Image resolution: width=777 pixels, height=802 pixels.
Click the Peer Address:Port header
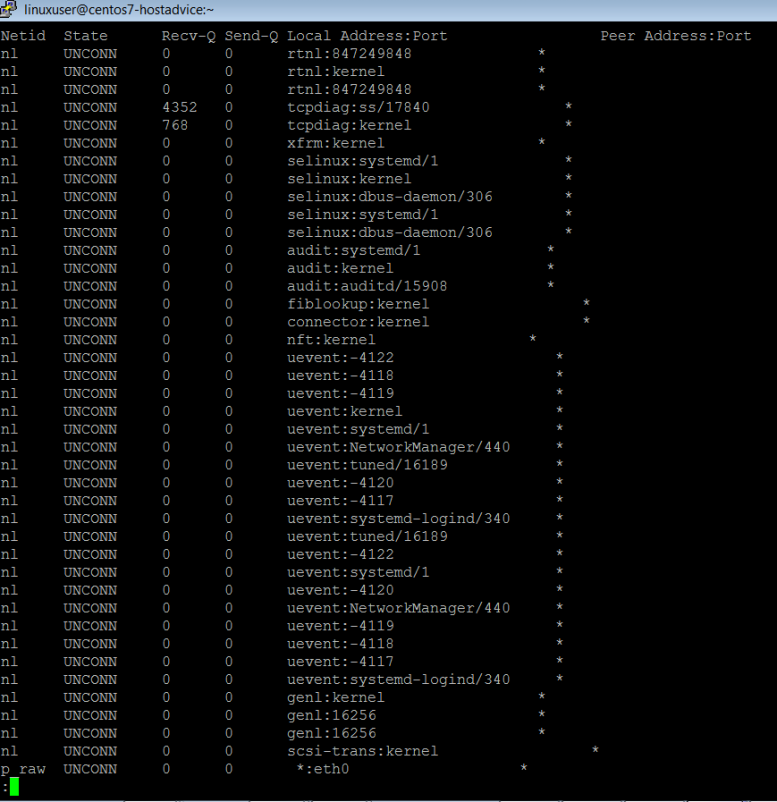tap(676, 36)
